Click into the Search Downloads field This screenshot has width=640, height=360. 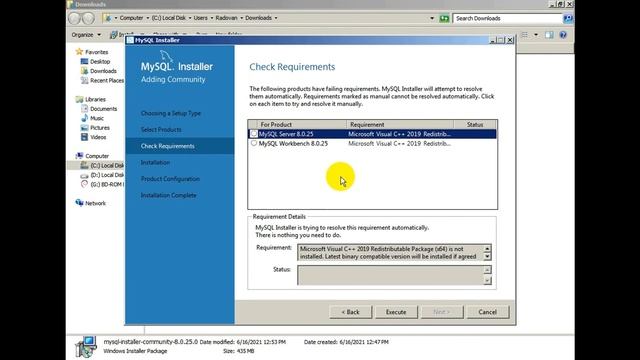click(x=508, y=18)
